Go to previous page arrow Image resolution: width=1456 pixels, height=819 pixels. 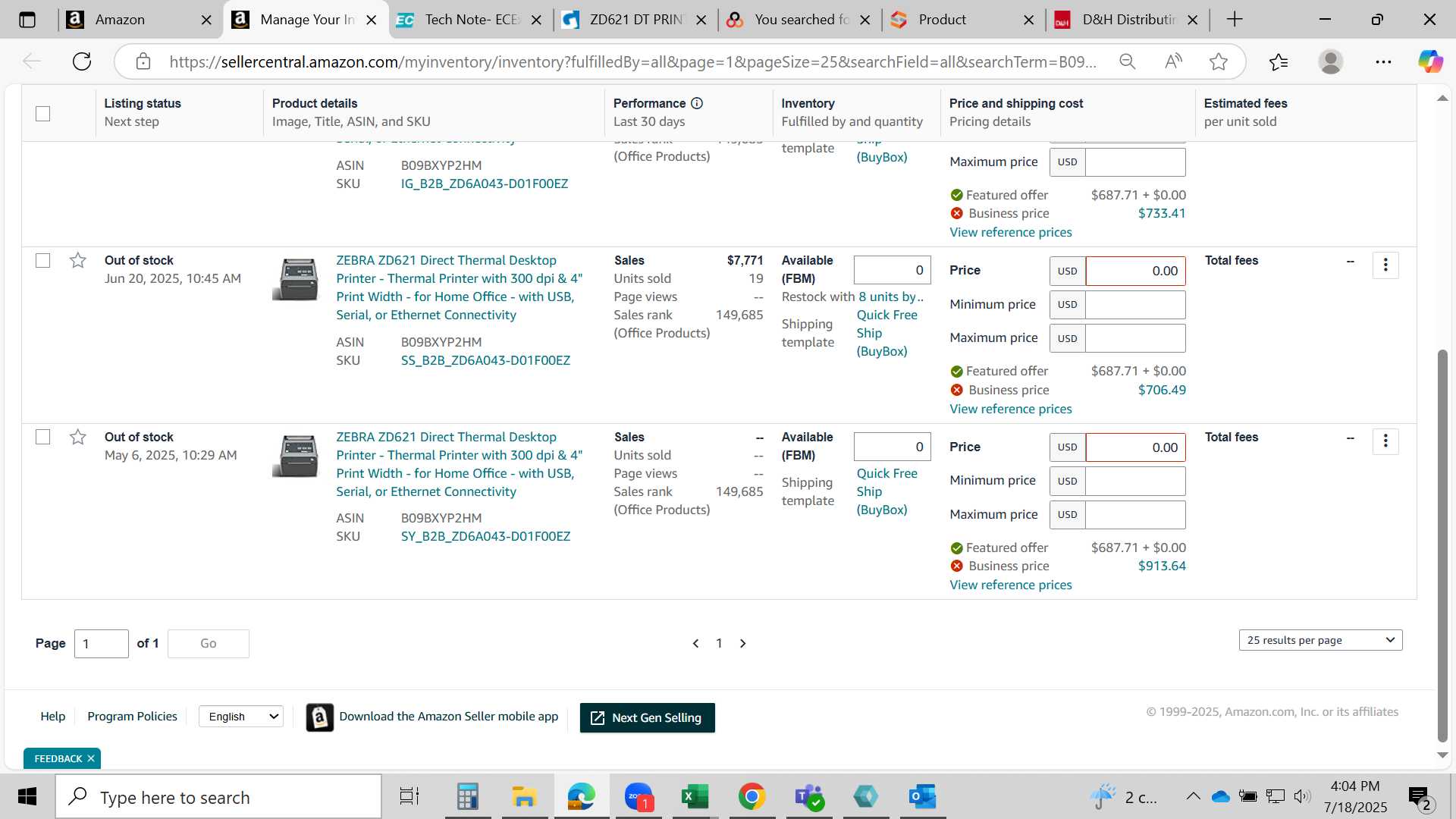(x=695, y=643)
